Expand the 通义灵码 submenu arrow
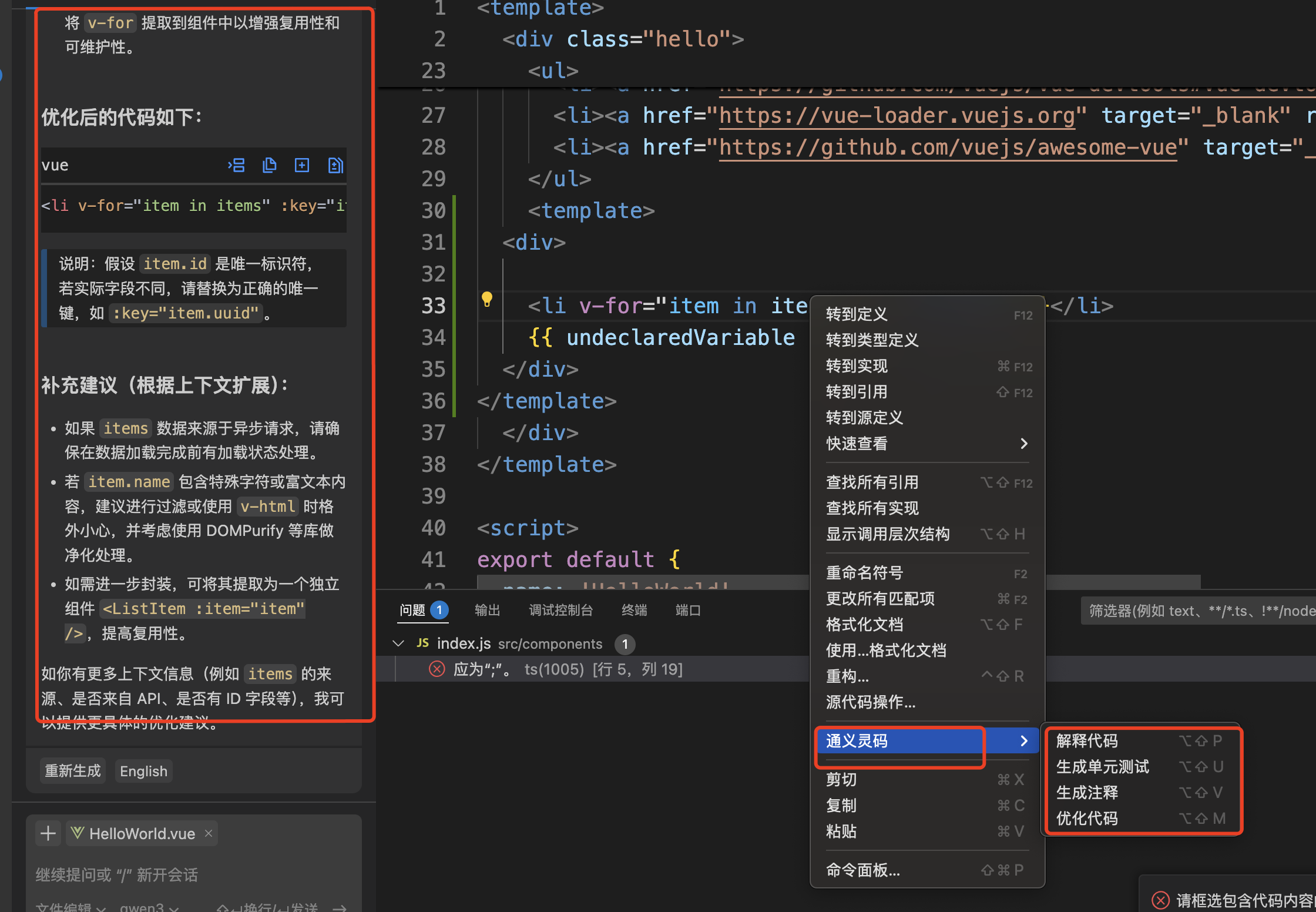Viewport: 1316px width, 912px height. [x=1024, y=741]
